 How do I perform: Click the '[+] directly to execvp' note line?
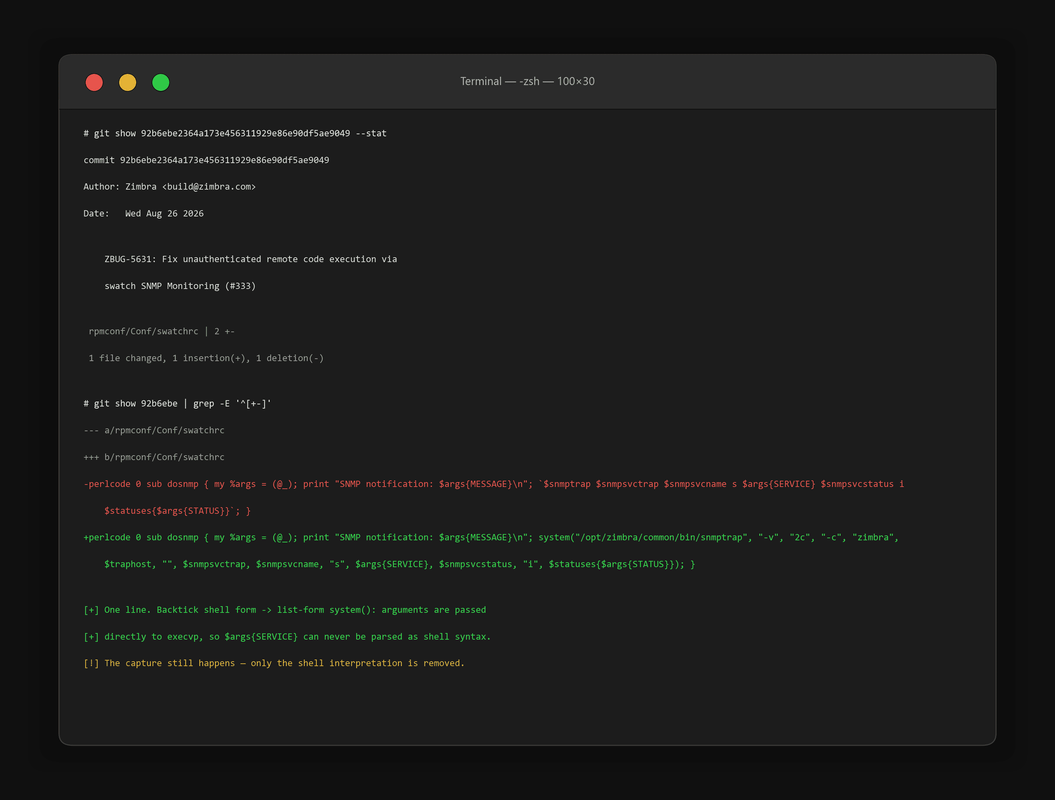click(287, 637)
